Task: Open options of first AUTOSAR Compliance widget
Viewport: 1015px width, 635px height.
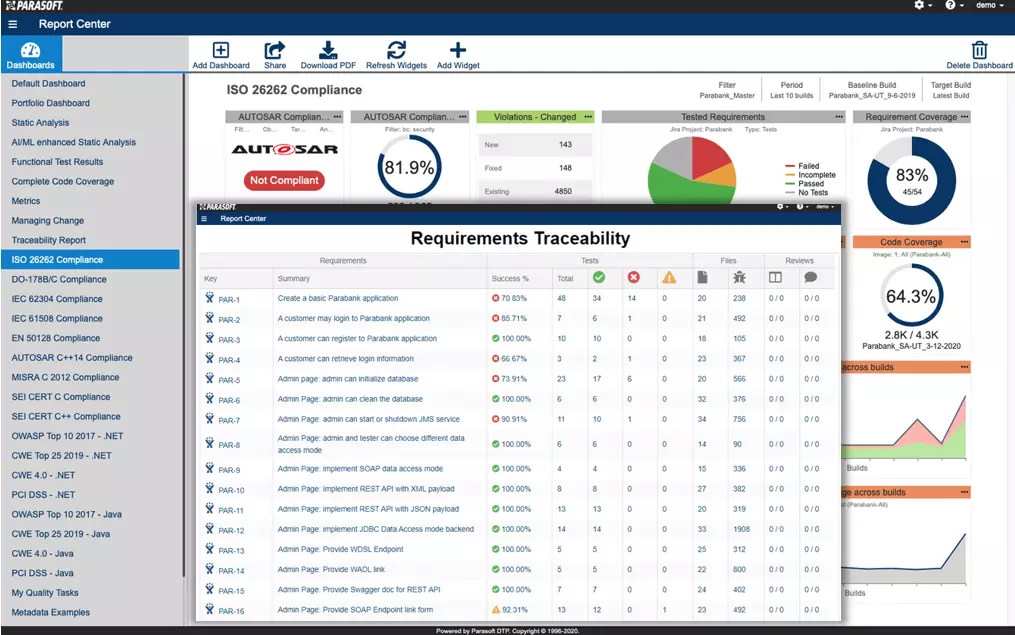Action: pyautogui.click(x=337, y=117)
